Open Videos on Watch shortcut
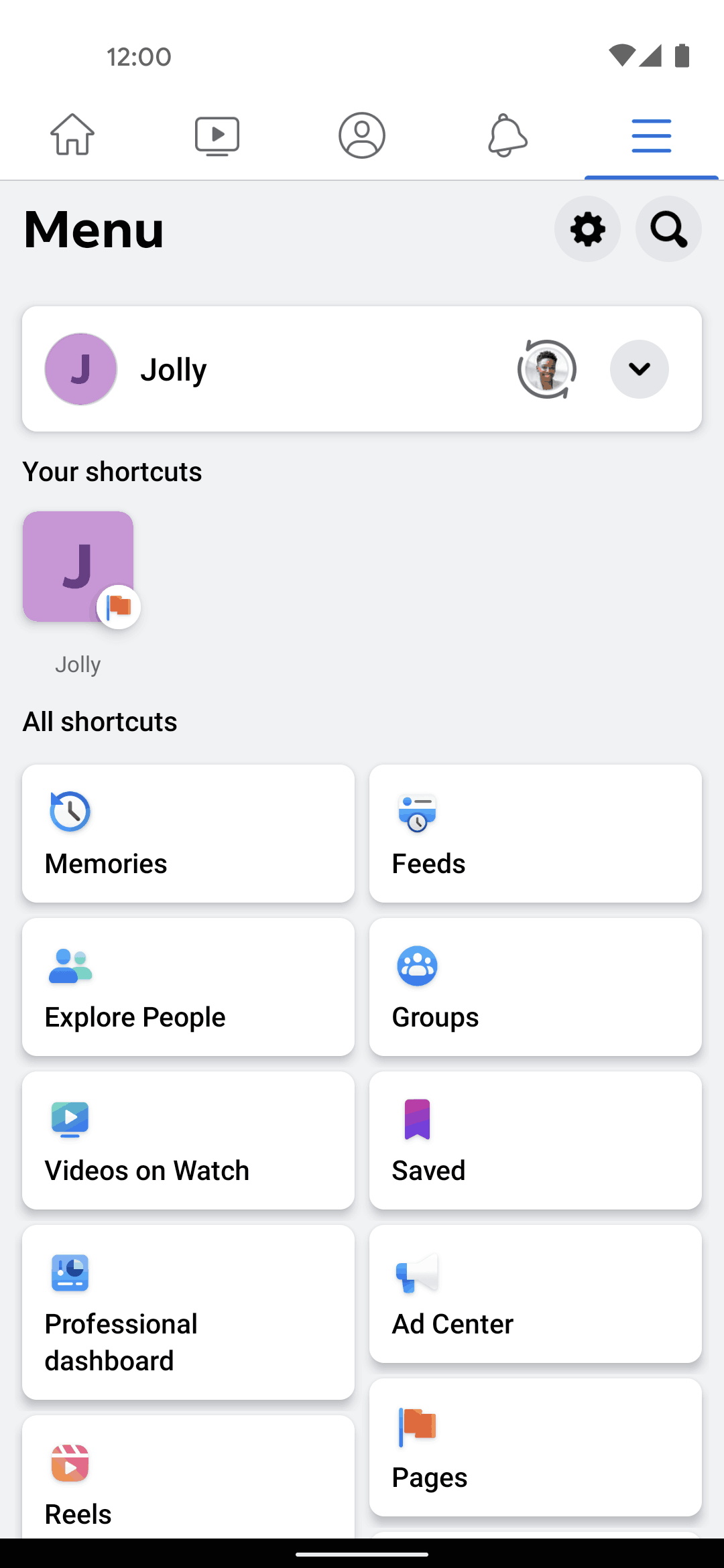This screenshot has width=724, height=1568. pos(188,1140)
